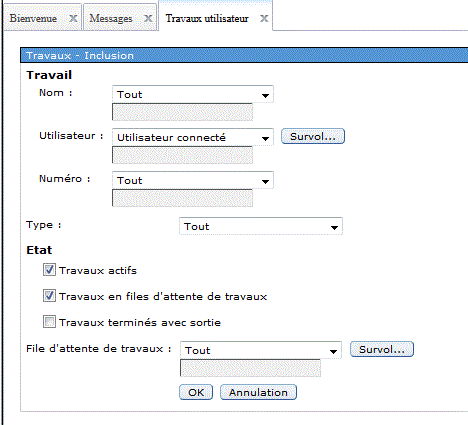
Task: Expand the Utilisateur dropdown
Action: pyautogui.click(x=193, y=137)
